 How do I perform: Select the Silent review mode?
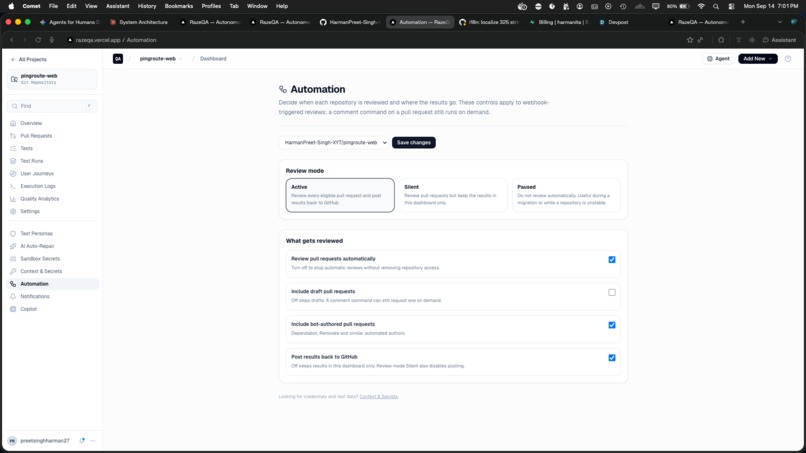click(x=453, y=195)
